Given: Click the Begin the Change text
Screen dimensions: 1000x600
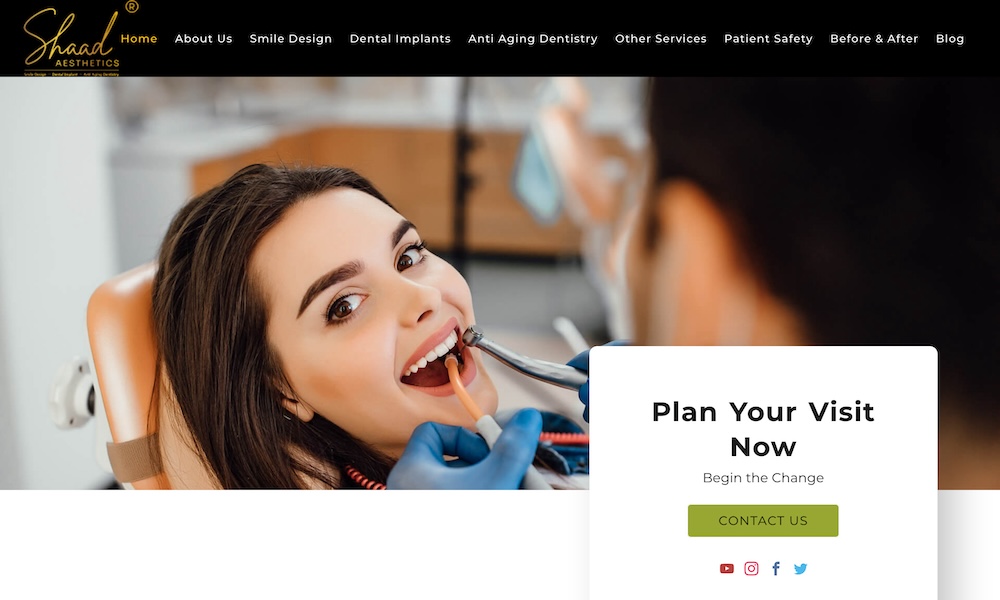Looking at the screenshot, I should 763,478.
